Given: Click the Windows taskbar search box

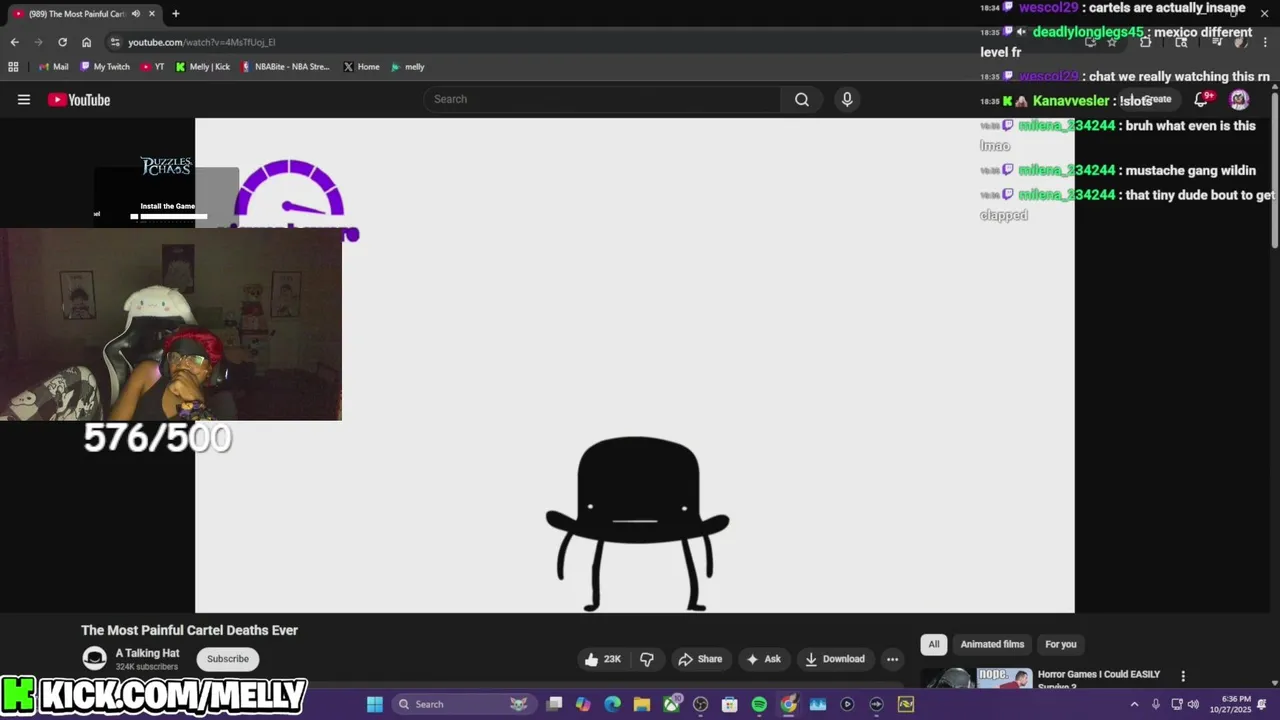Looking at the screenshot, I should click(x=465, y=704).
